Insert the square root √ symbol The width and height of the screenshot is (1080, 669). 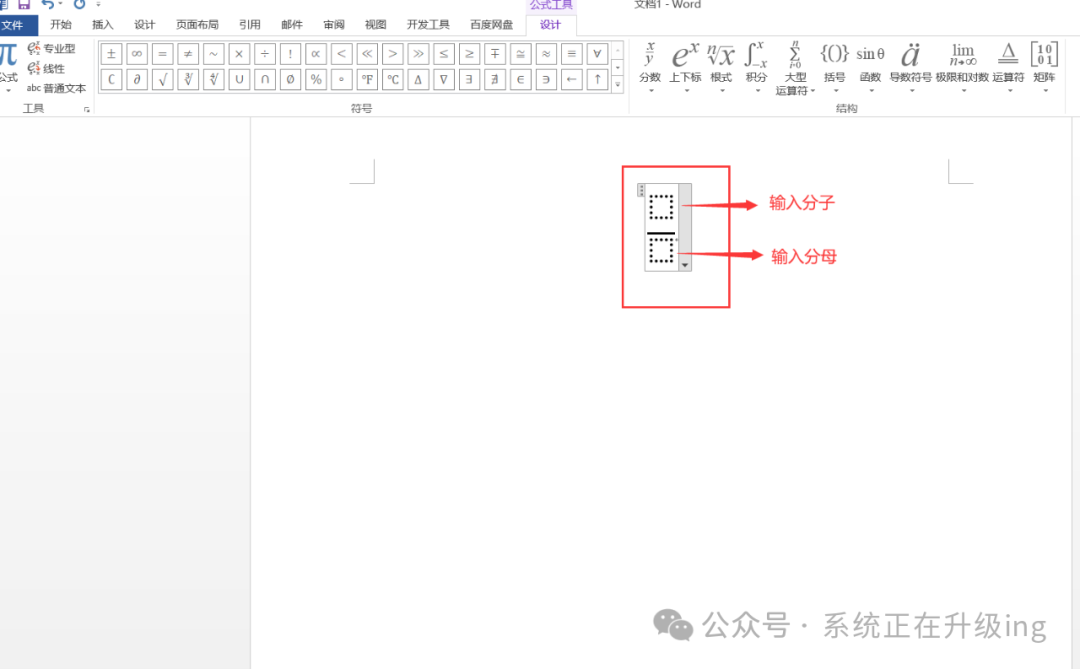click(x=163, y=79)
